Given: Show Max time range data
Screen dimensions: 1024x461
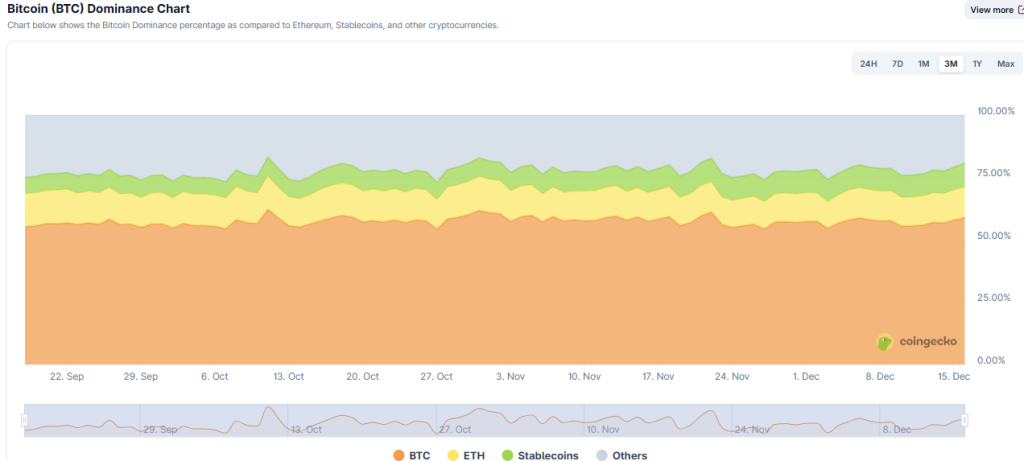Looking at the screenshot, I should coord(1005,64).
